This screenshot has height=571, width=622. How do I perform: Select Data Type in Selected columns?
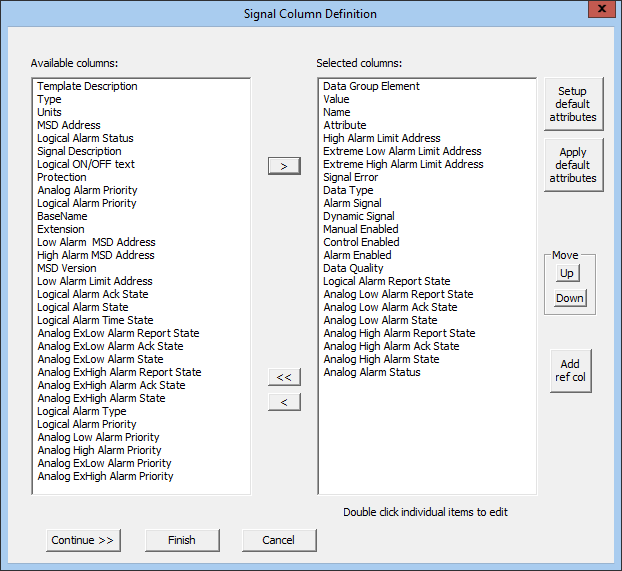tap(348, 190)
